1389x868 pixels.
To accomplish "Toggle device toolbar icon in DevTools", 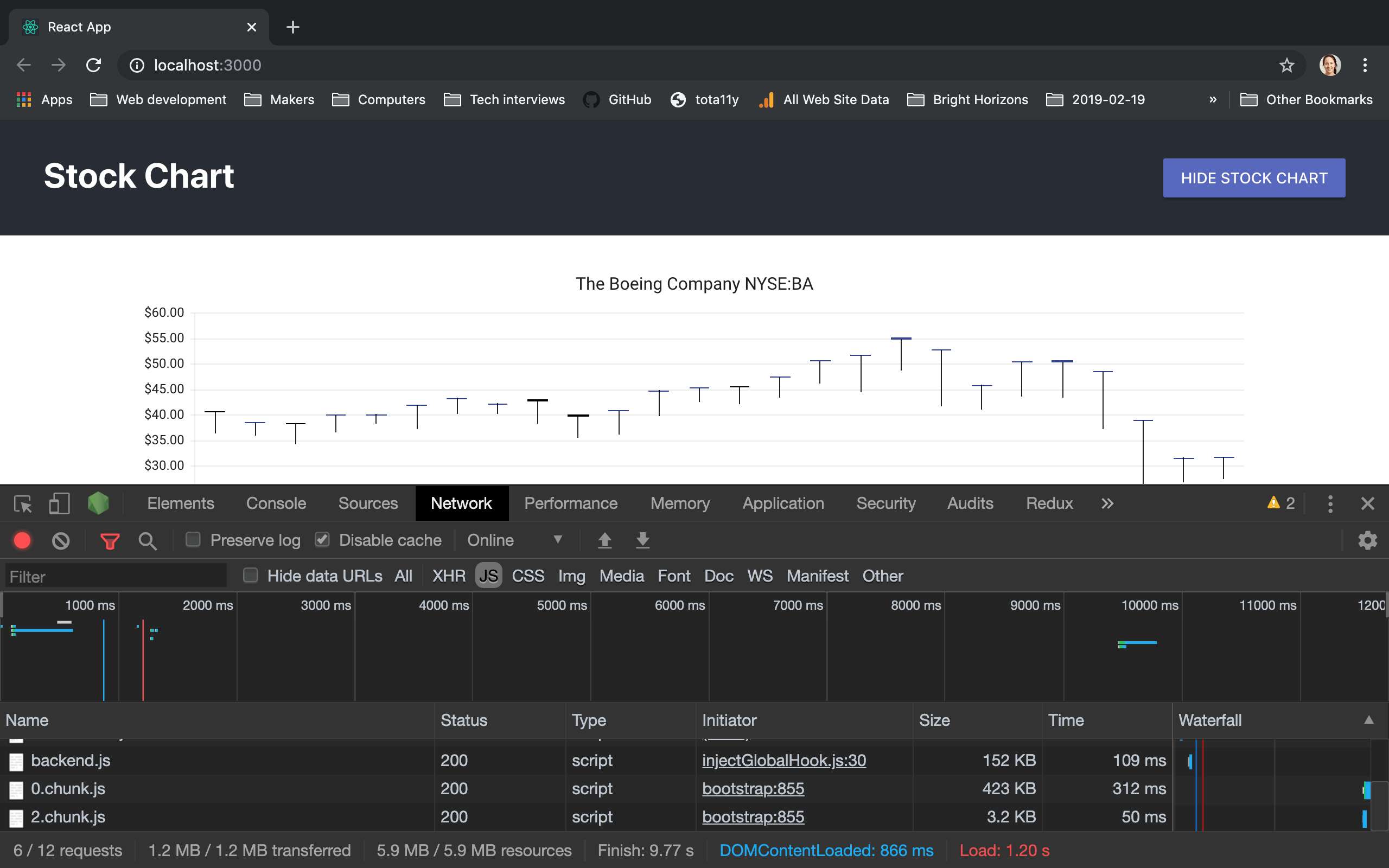I will click(x=59, y=503).
